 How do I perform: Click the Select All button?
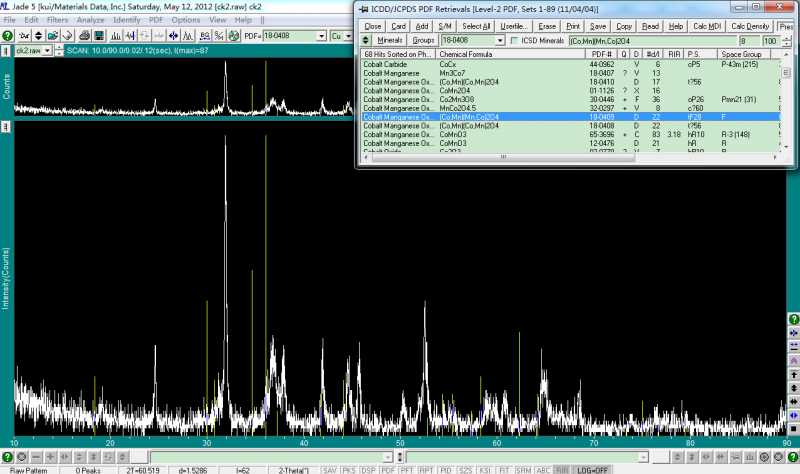coord(476,25)
